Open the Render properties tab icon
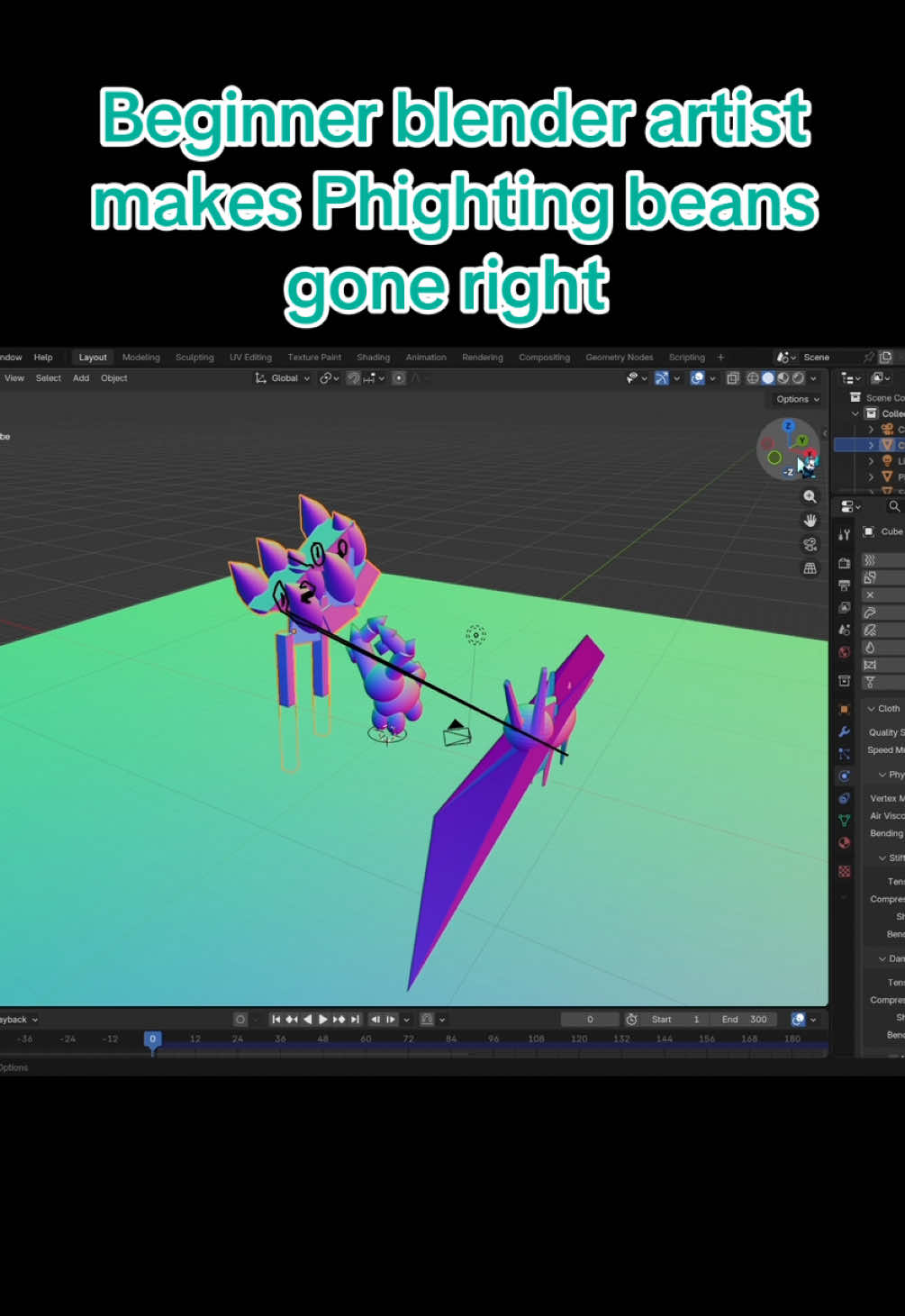905x1316 pixels. pyautogui.click(x=844, y=563)
